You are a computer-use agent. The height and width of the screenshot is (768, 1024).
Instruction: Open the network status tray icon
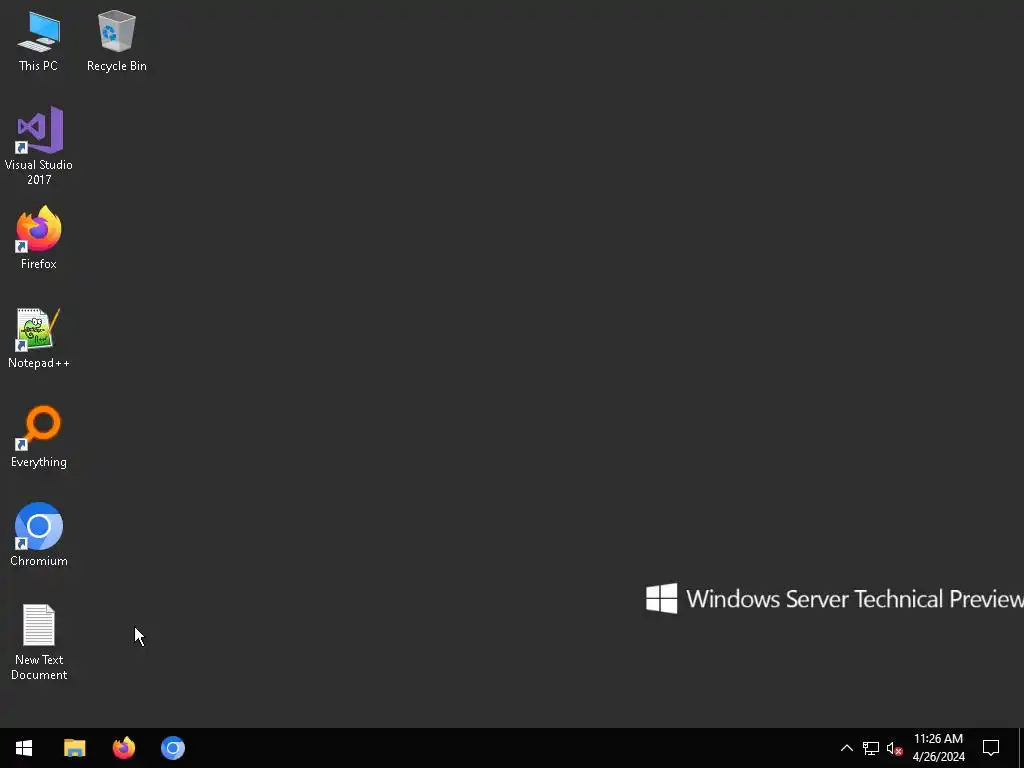point(871,748)
